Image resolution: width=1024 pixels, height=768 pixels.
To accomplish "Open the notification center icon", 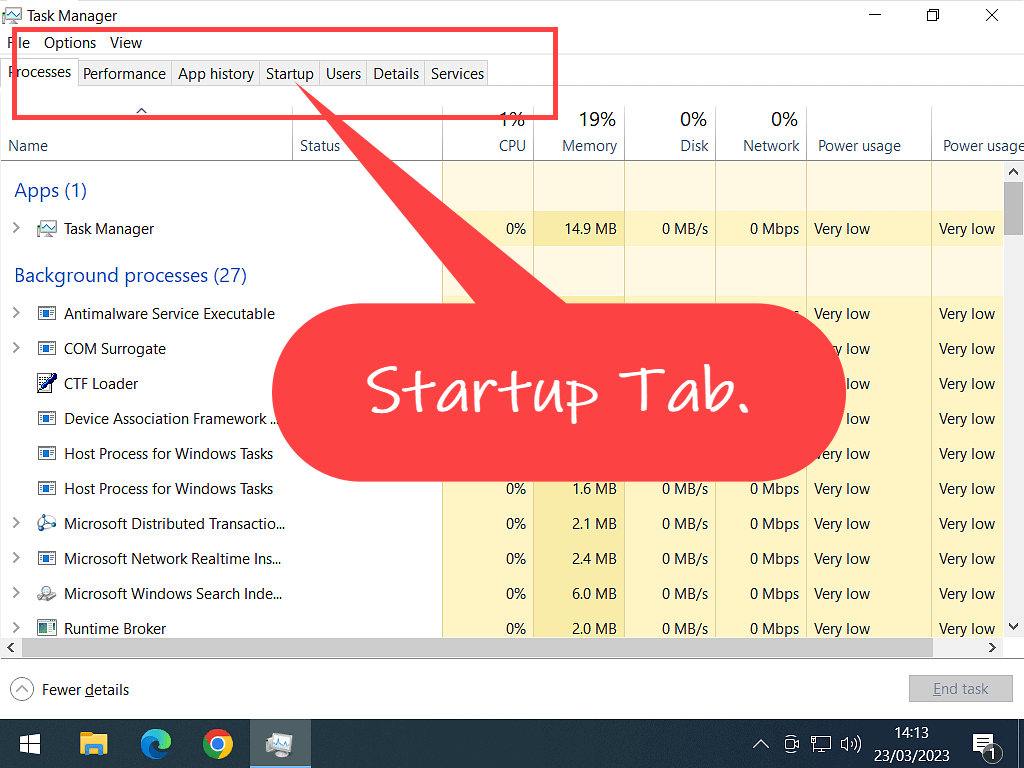I will tap(984, 745).
